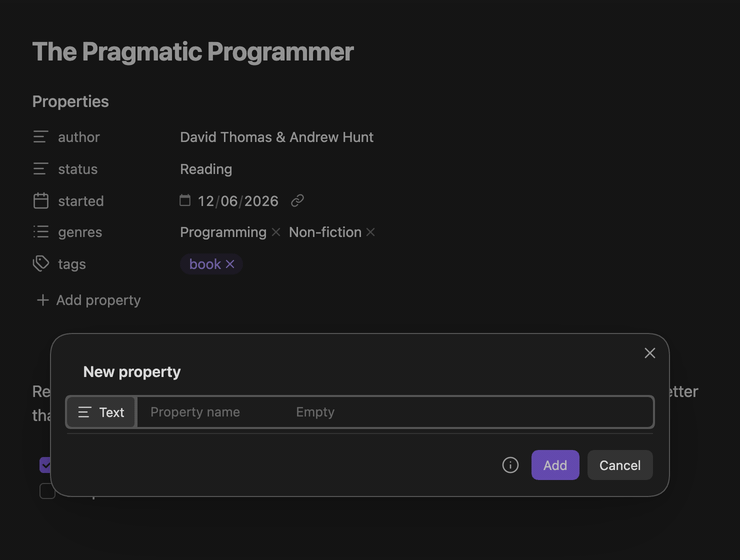
Task: Remove the book tag
Action: pos(230,264)
